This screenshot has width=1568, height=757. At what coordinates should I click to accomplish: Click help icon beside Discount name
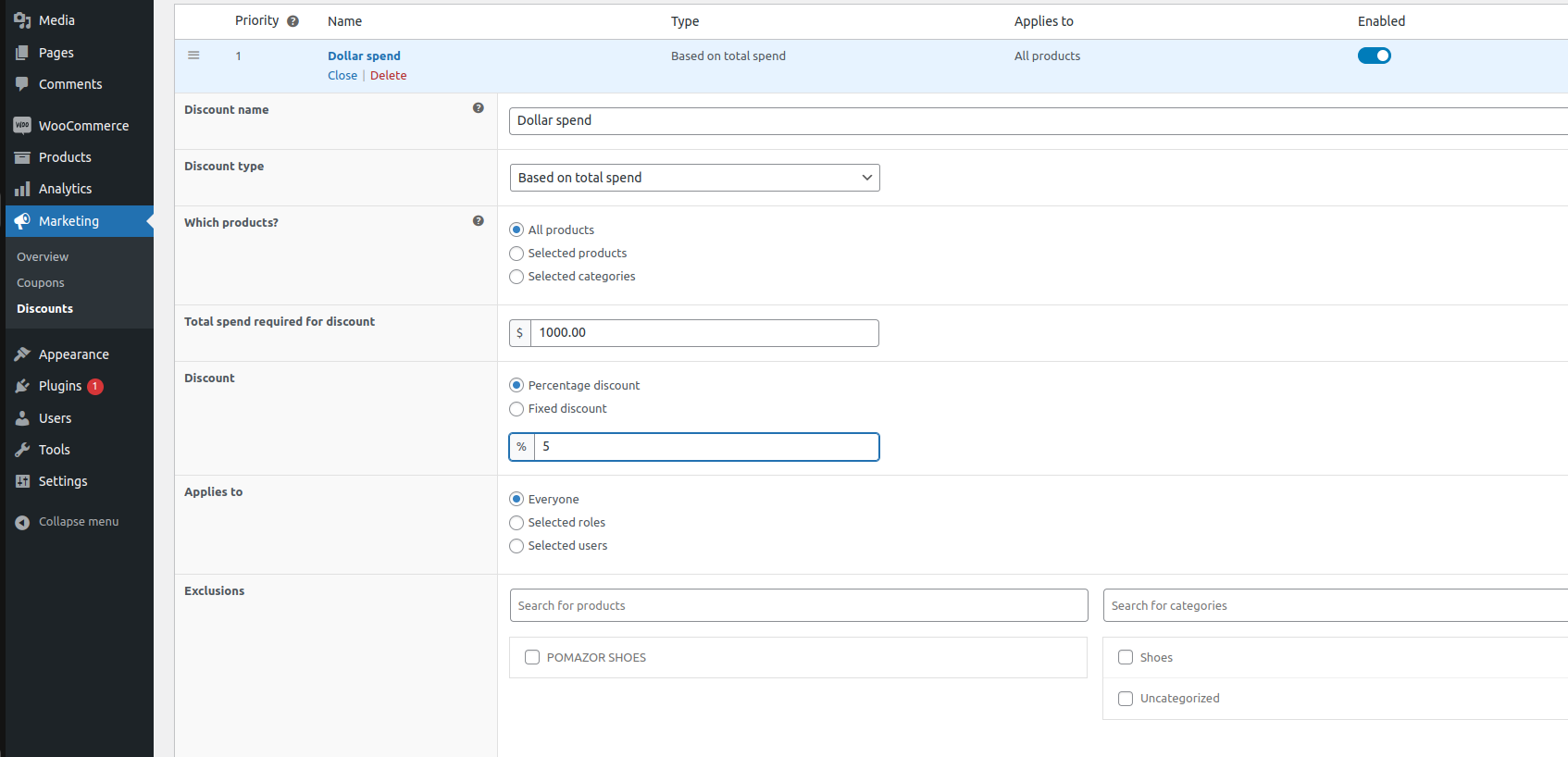[x=478, y=108]
